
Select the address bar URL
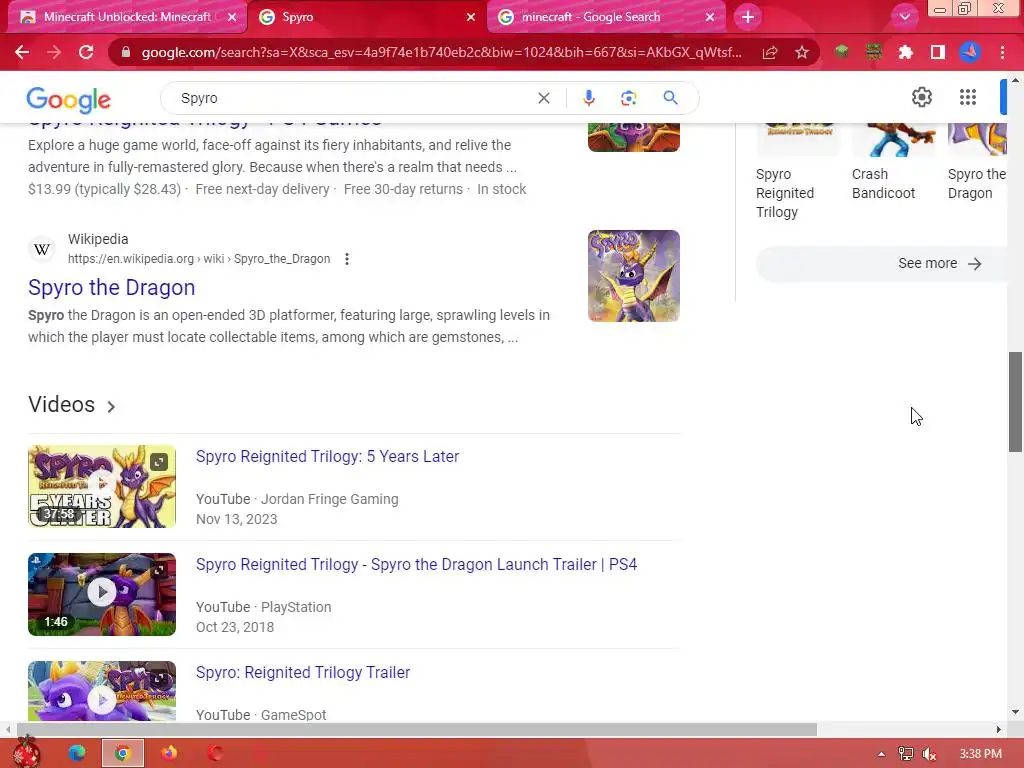[441, 52]
